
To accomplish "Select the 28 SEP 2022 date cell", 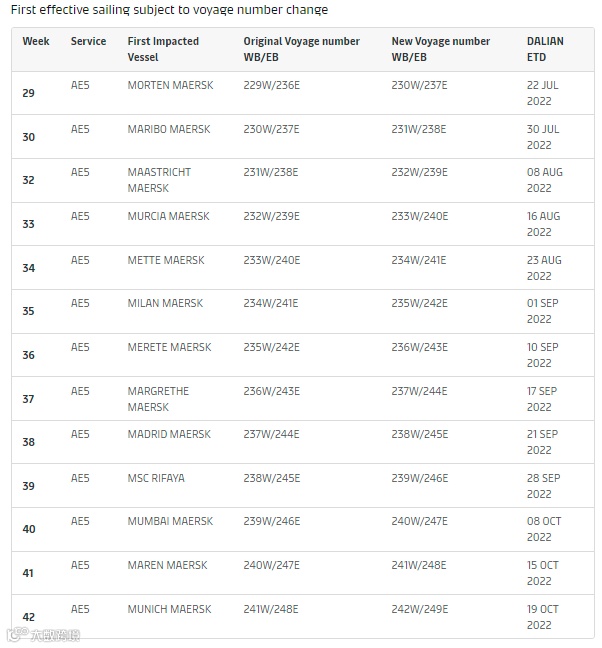I will [542, 486].
